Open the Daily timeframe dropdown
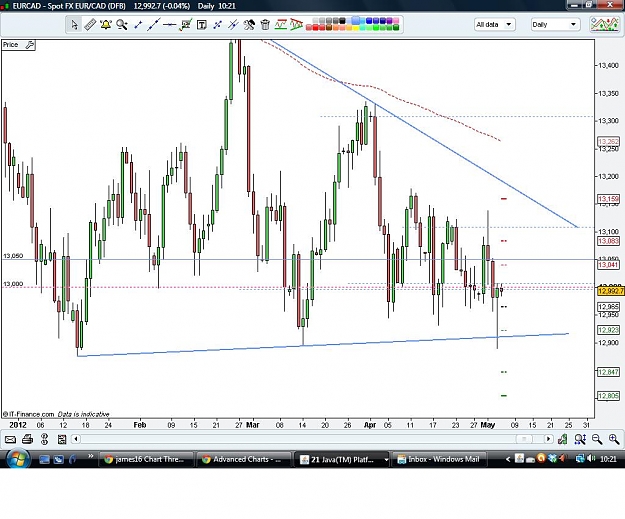Viewport: 625px width, 519px height. coord(555,24)
